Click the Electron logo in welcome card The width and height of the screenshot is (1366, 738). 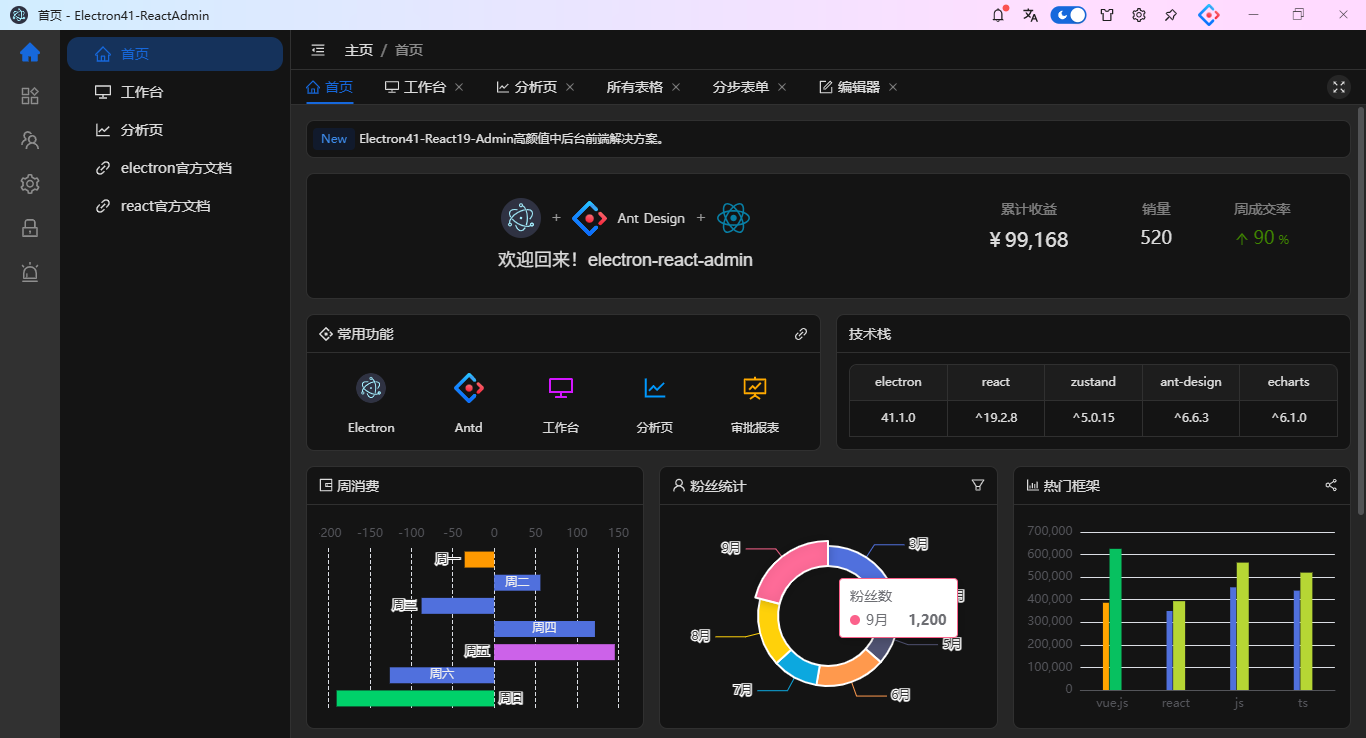(521, 217)
